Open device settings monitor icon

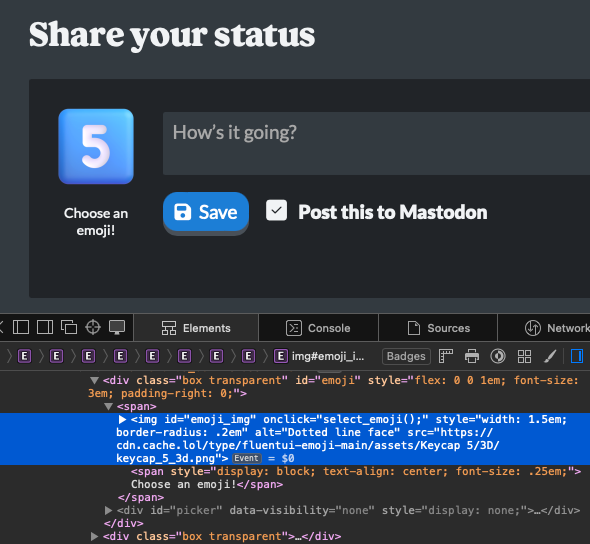[117, 327]
